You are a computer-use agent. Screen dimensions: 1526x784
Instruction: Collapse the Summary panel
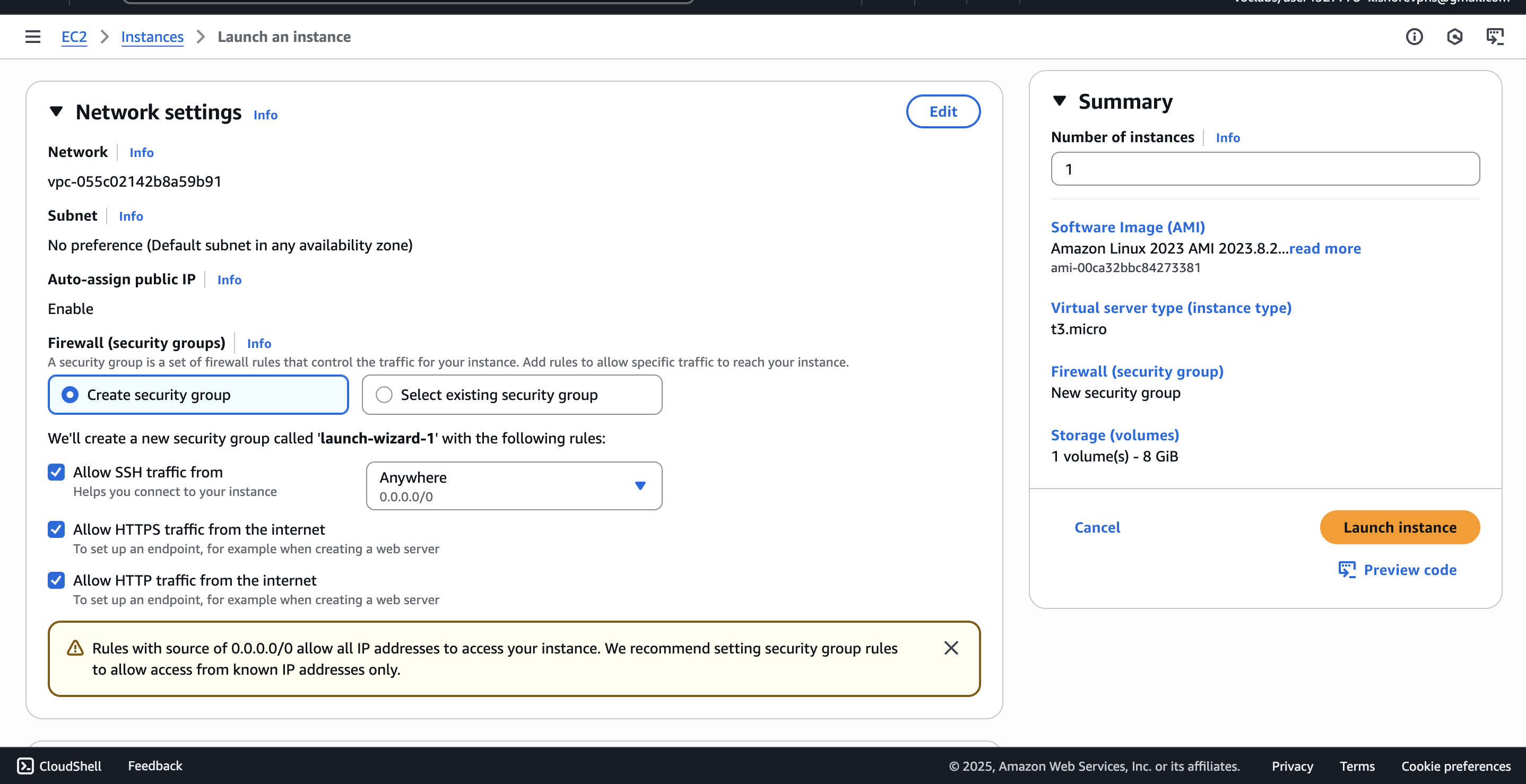pyautogui.click(x=1060, y=101)
